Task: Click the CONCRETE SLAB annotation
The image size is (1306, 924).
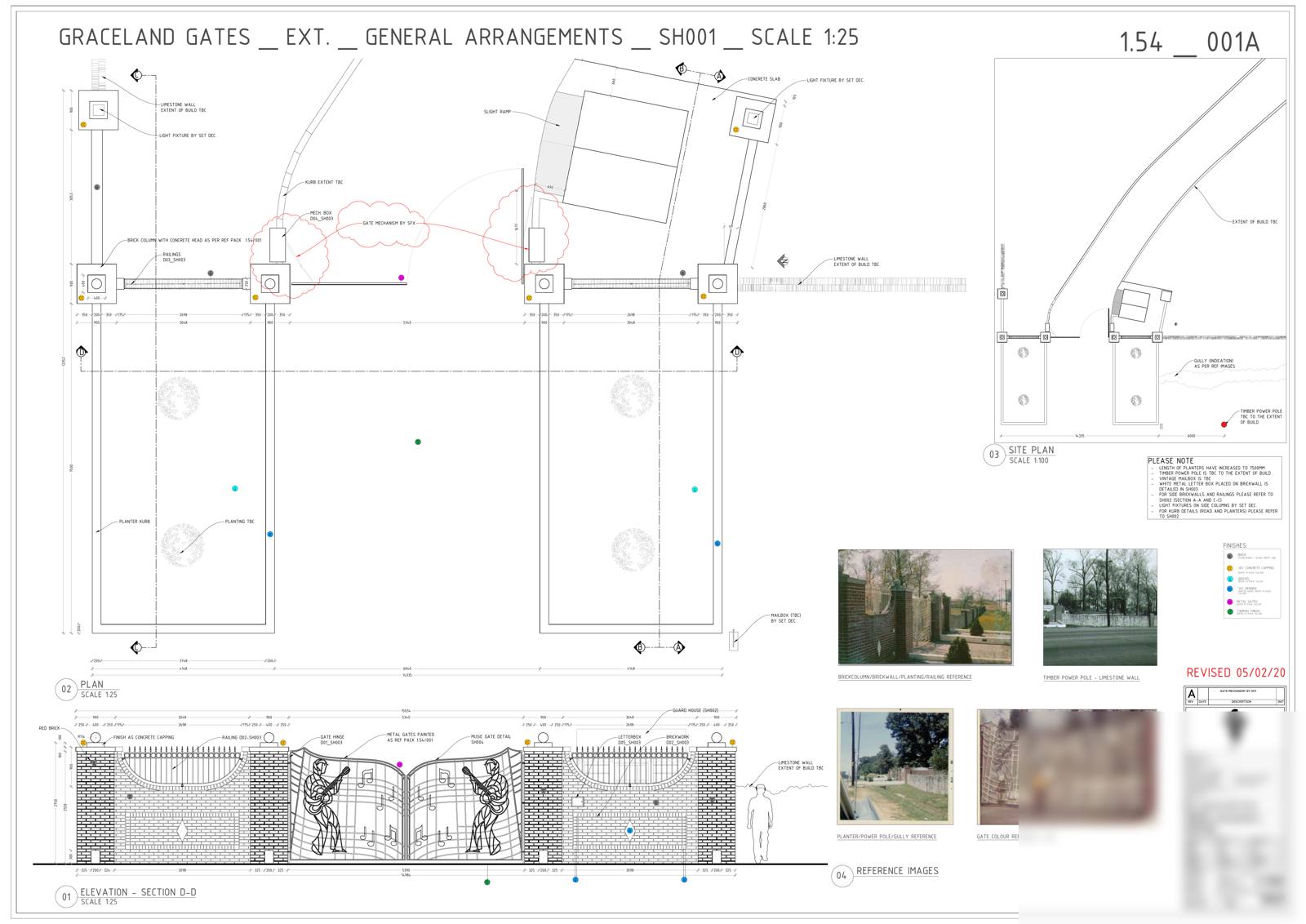Action: pyautogui.click(x=764, y=80)
